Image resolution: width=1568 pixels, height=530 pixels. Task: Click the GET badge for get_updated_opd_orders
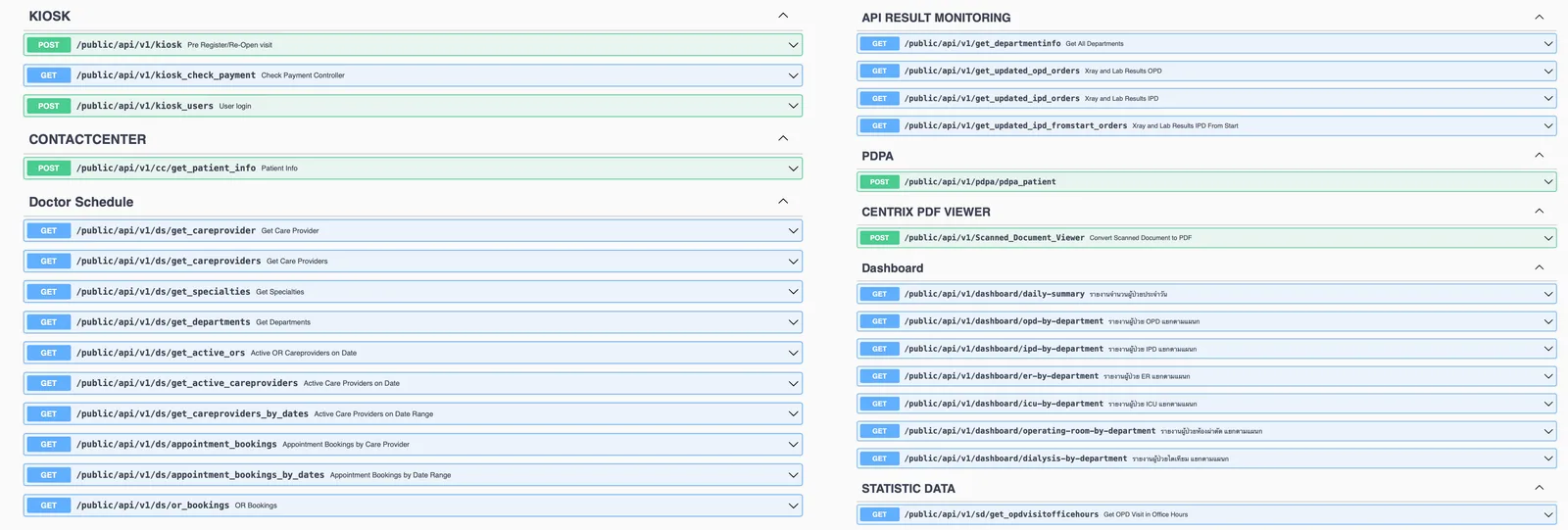pos(879,72)
